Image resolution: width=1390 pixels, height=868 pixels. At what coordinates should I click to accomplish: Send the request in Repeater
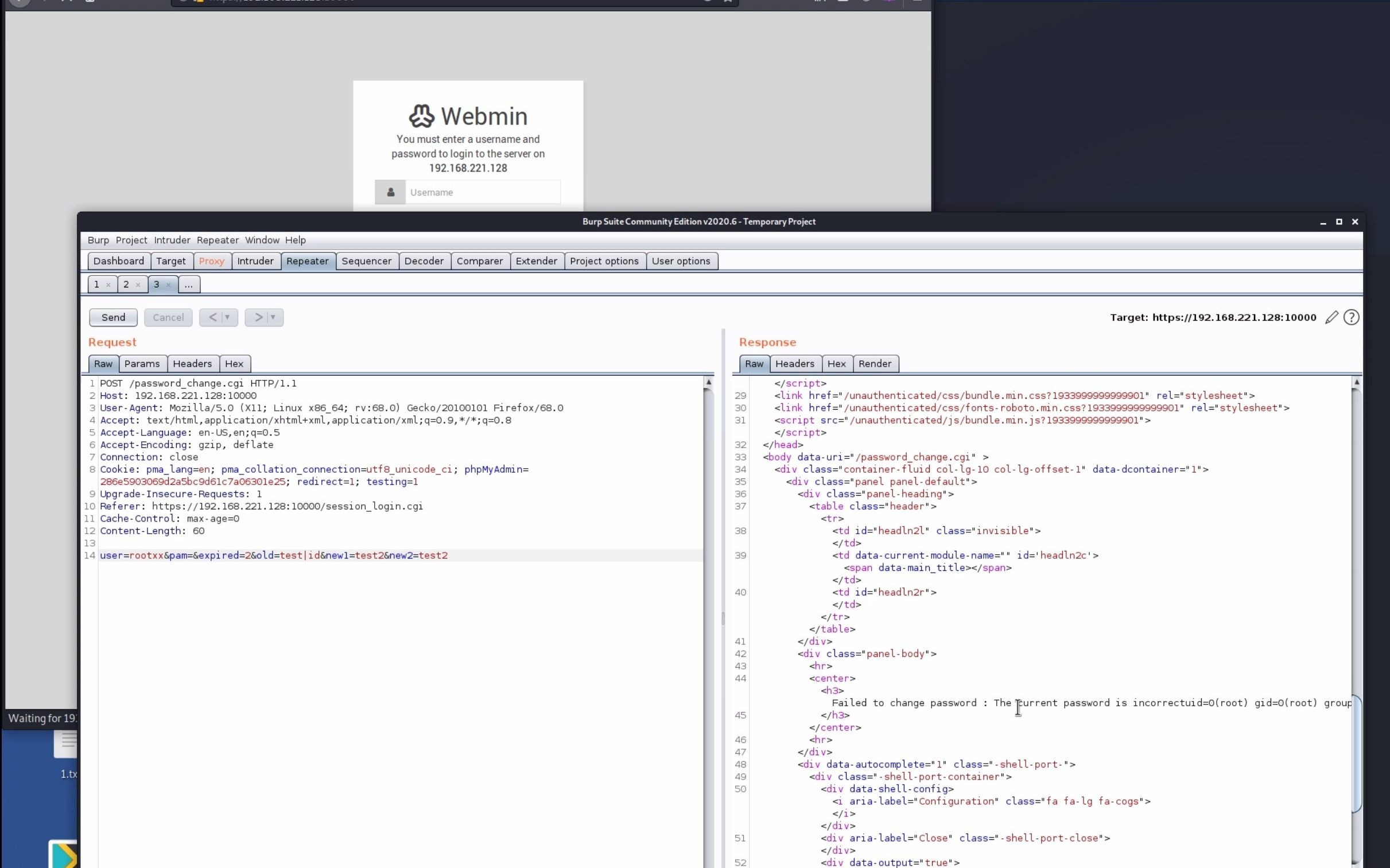click(x=113, y=317)
